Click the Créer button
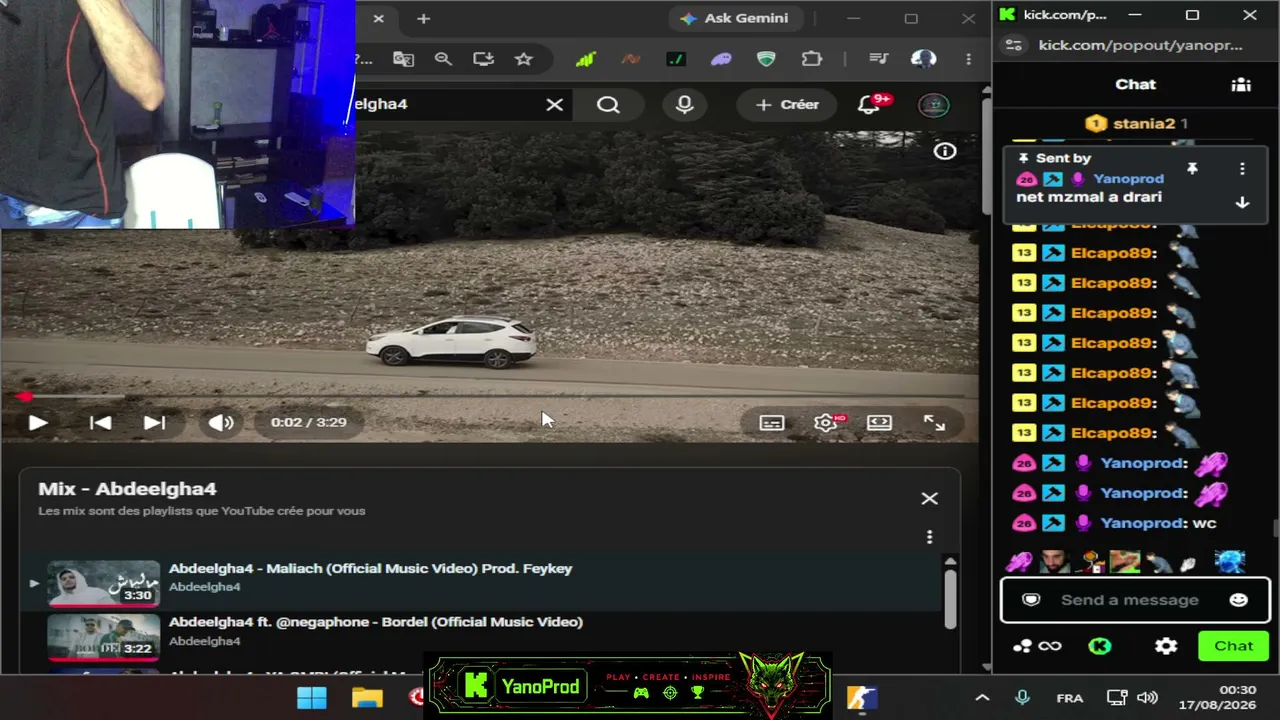This screenshot has width=1280, height=720. [787, 104]
